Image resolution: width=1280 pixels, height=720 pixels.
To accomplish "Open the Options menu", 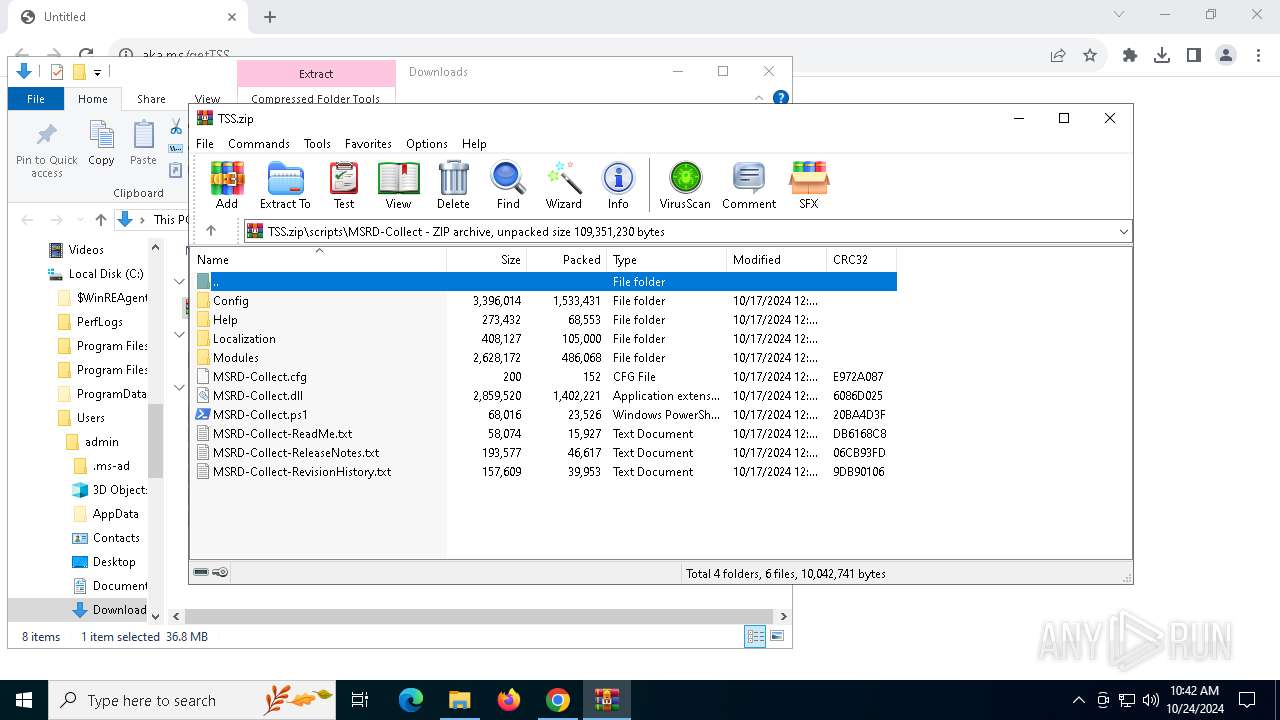I will coord(427,143).
